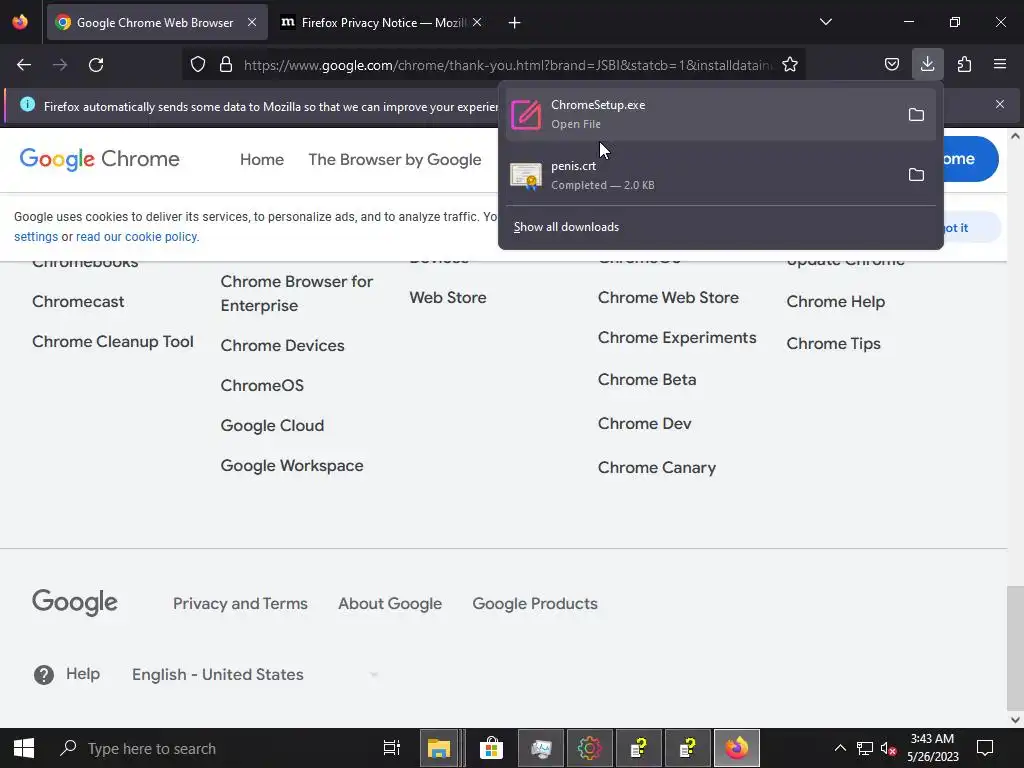Open the Extensions puzzle icon
This screenshot has height=768, width=1024.
click(x=964, y=64)
